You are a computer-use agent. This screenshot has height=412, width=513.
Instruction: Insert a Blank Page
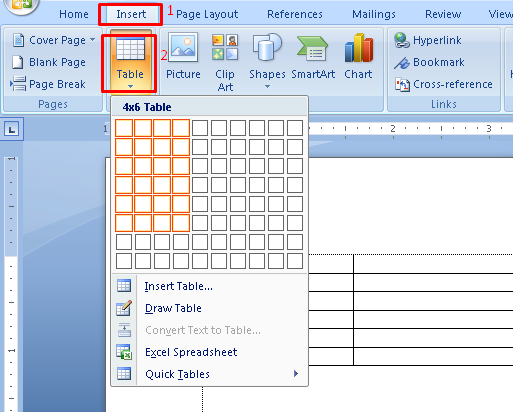tap(49, 62)
